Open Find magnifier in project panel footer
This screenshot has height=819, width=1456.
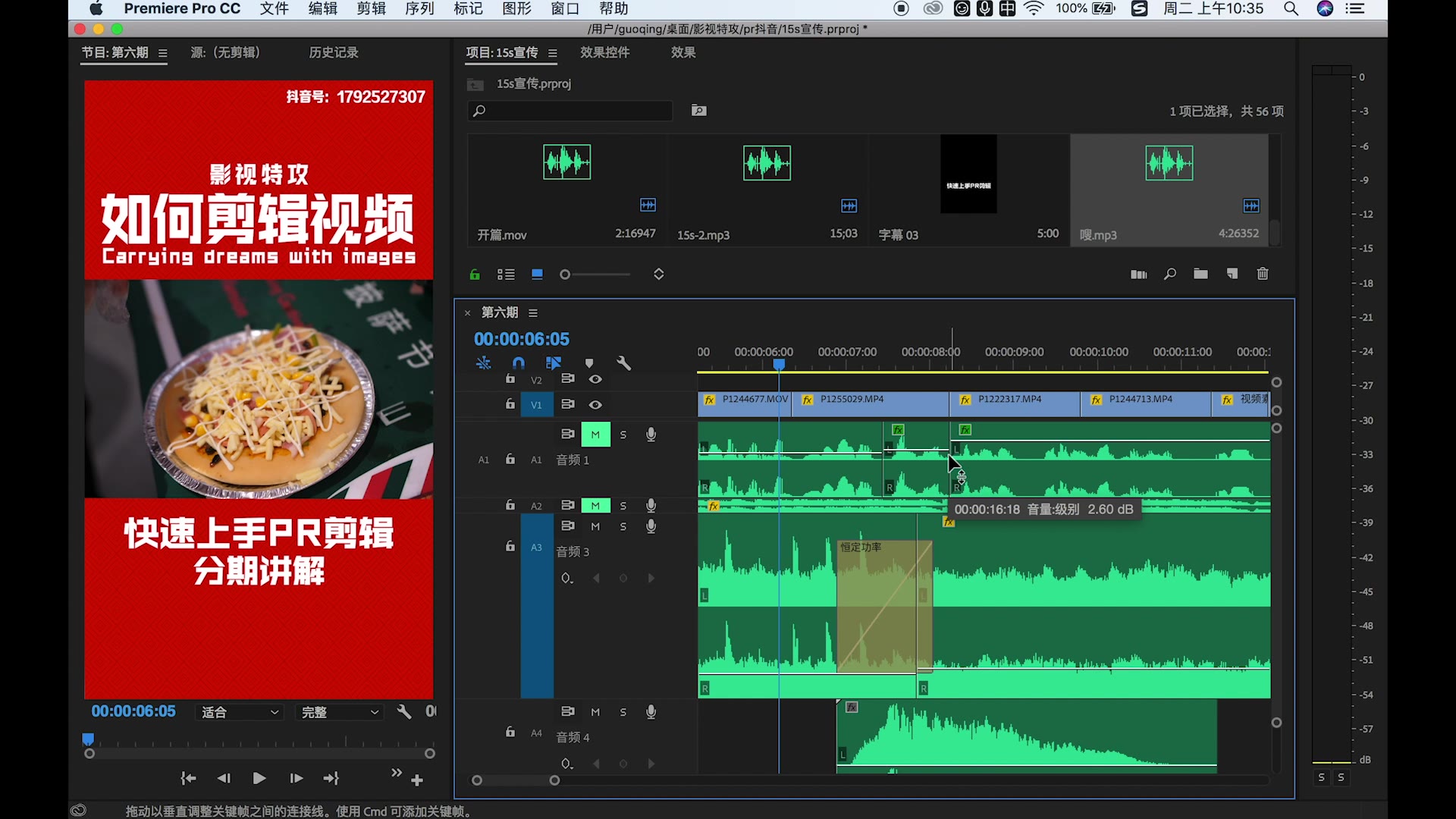[x=1170, y=274]
